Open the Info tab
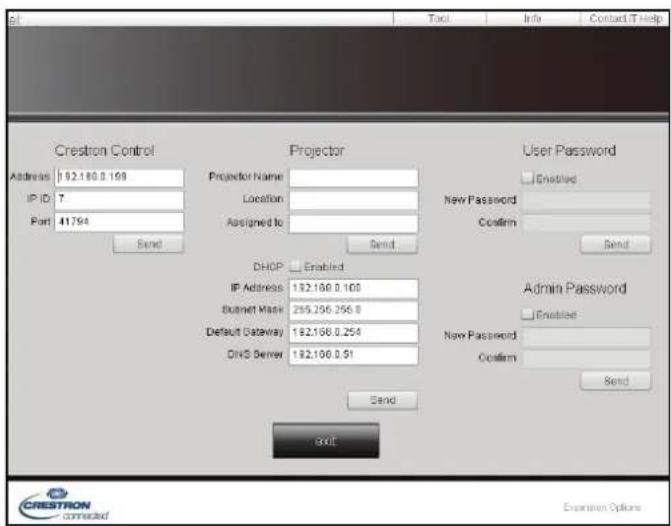671x526 pixels. point(533,19)
